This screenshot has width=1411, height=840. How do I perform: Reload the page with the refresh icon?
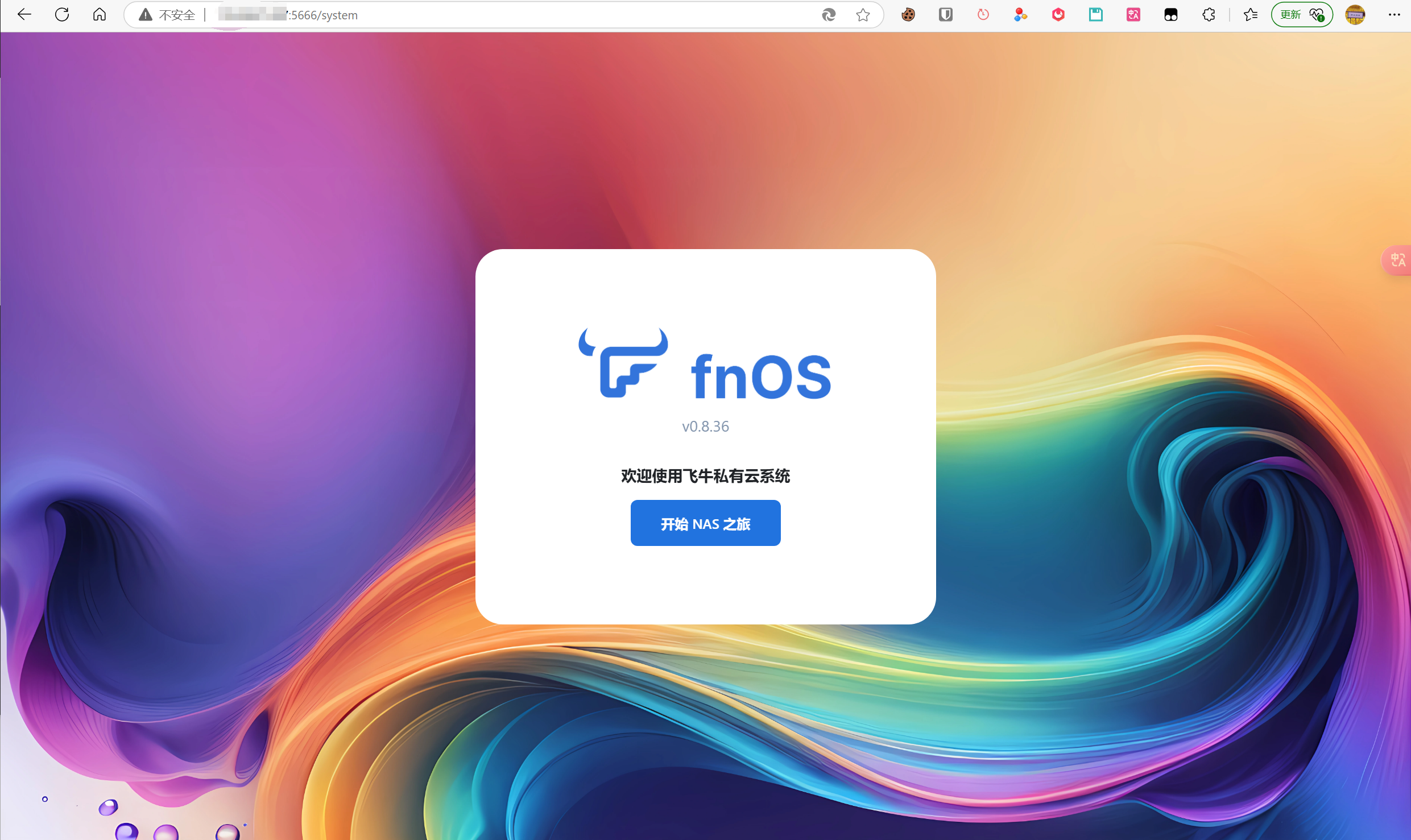62,15
